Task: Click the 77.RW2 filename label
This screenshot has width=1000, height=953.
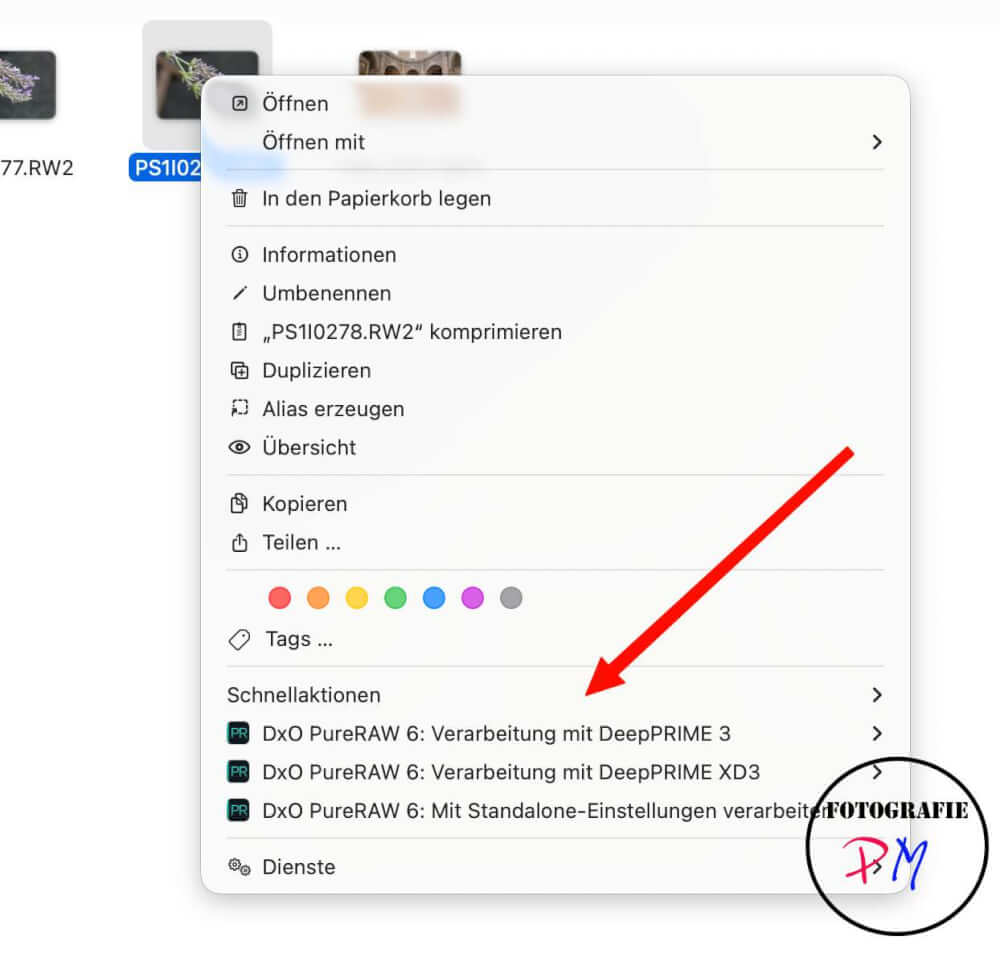Action: pos(36,168)
